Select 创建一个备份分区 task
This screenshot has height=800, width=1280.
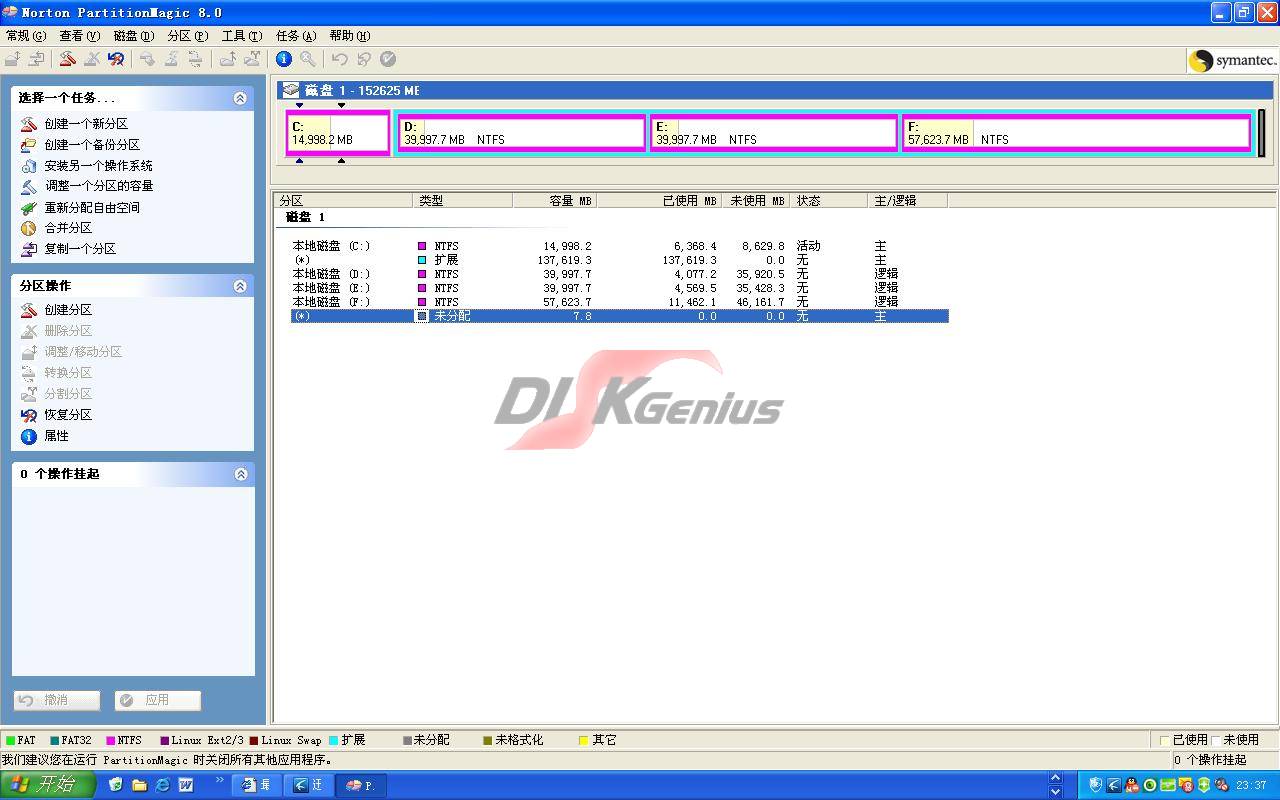point(92,145)
